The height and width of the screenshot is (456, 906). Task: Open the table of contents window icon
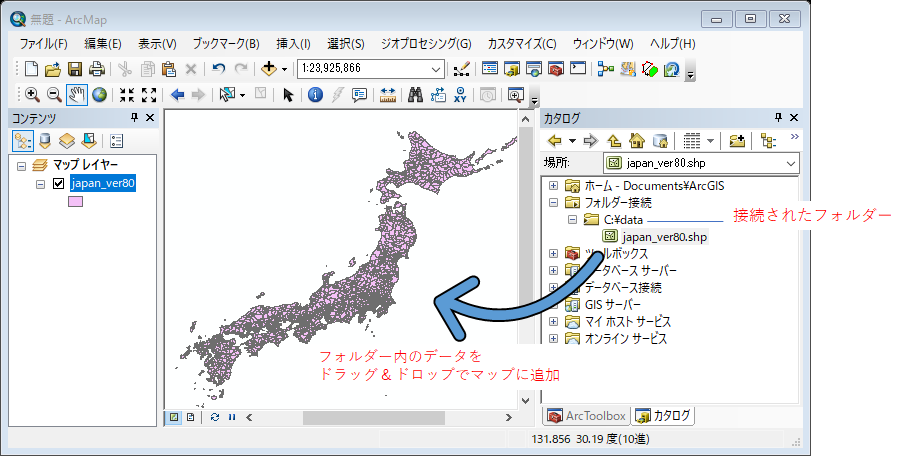point(490,69)
